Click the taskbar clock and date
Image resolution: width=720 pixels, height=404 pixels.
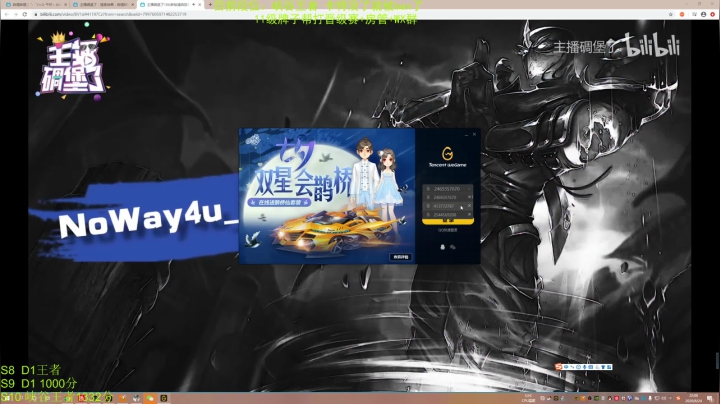(x=693, y=398)
